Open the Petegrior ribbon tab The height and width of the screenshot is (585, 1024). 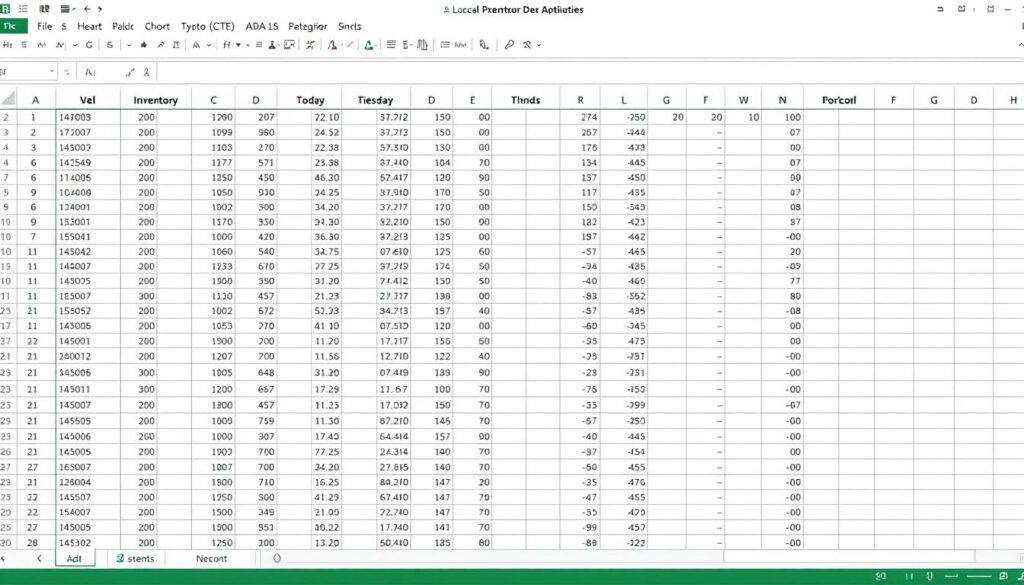click(x=308, y=27)
